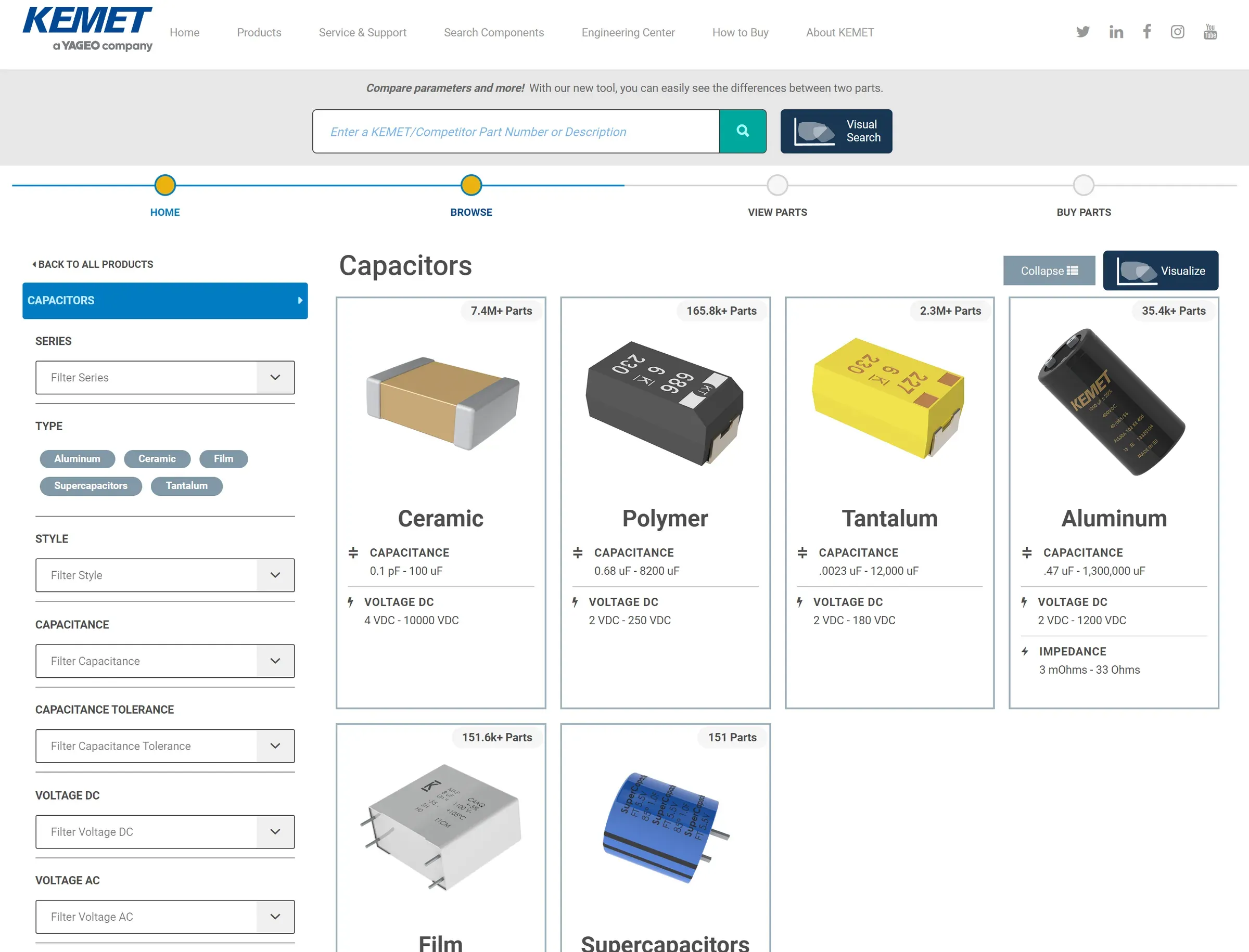
Task: Click the Voltage DC bolt icon on Aluminum card
Action: click(1024, 602)
